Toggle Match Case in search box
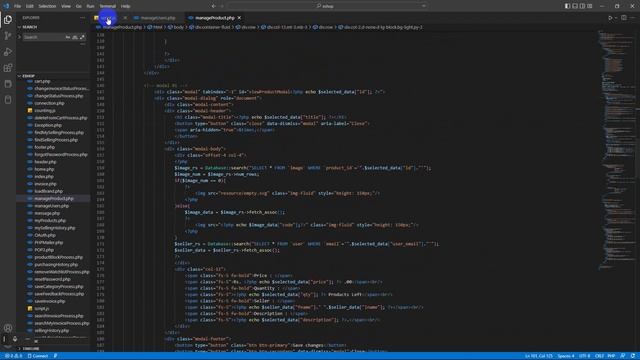This screenshot has width=640, height=360. pos(68,37)
